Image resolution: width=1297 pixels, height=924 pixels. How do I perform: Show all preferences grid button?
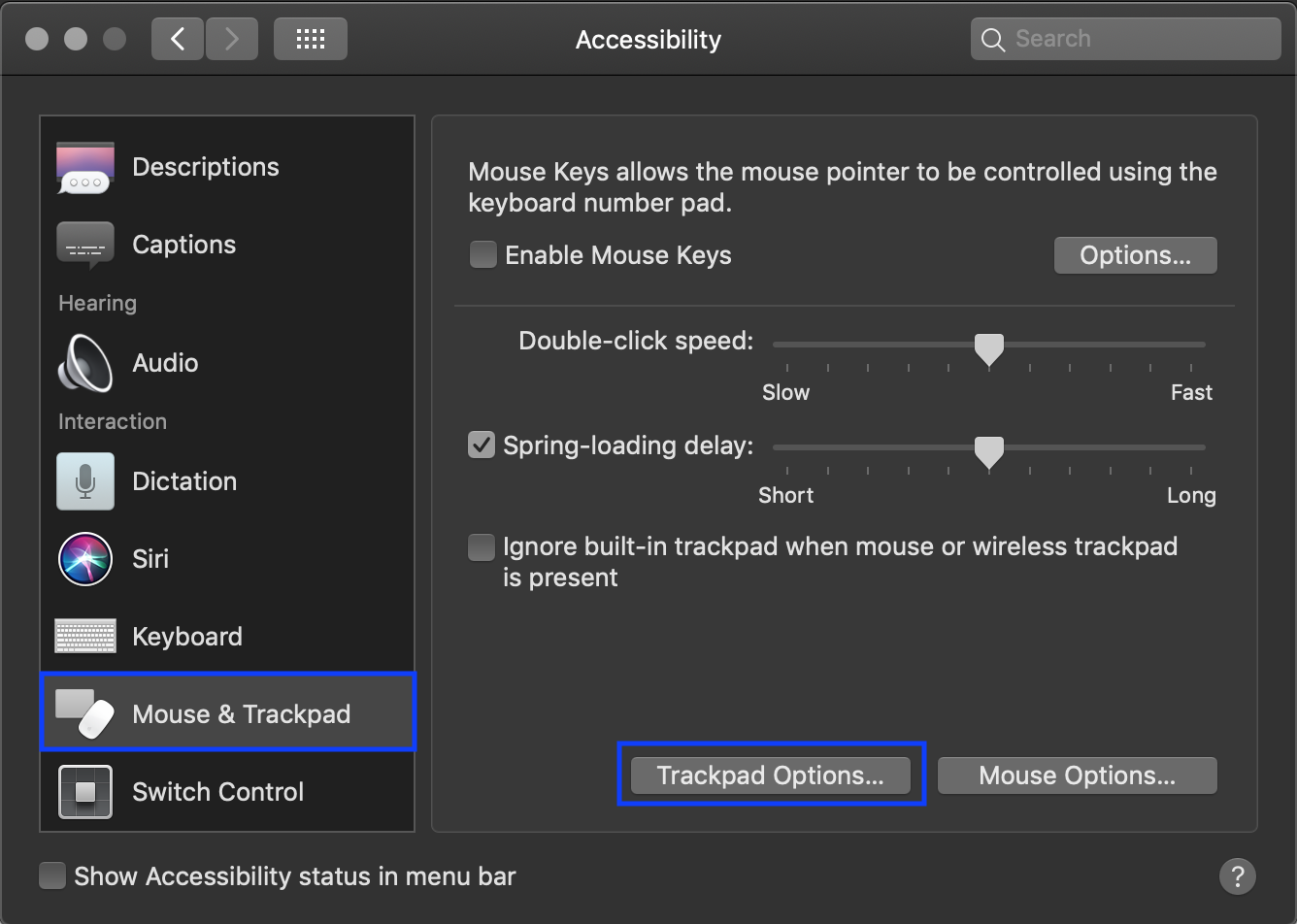pyautogui.click(x=310, y=39)
